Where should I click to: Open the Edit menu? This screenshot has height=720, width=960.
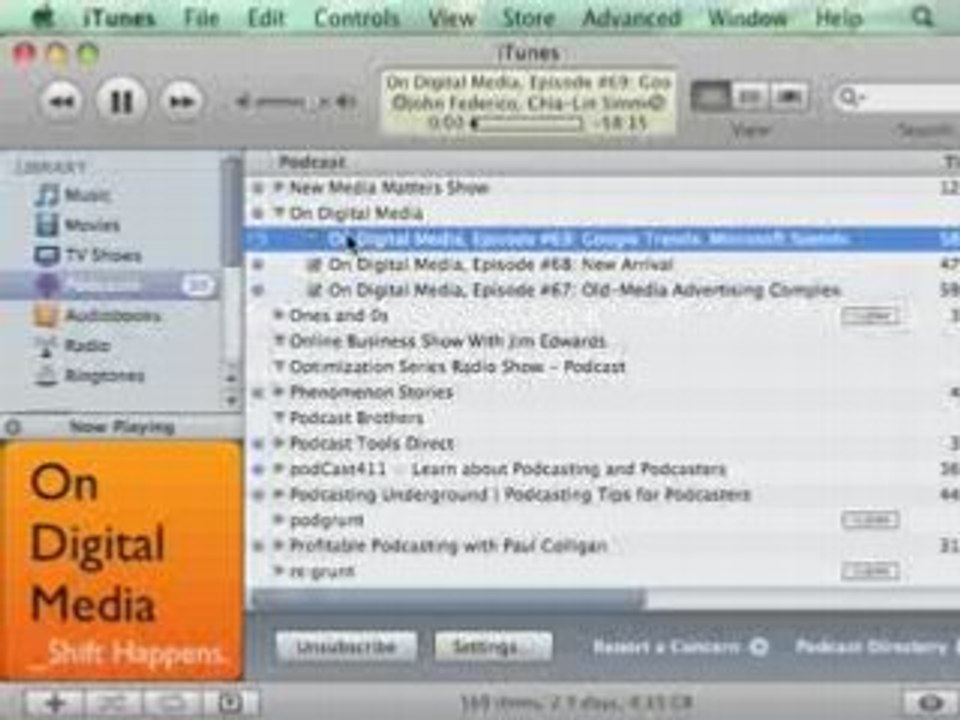tap(266, 18)
